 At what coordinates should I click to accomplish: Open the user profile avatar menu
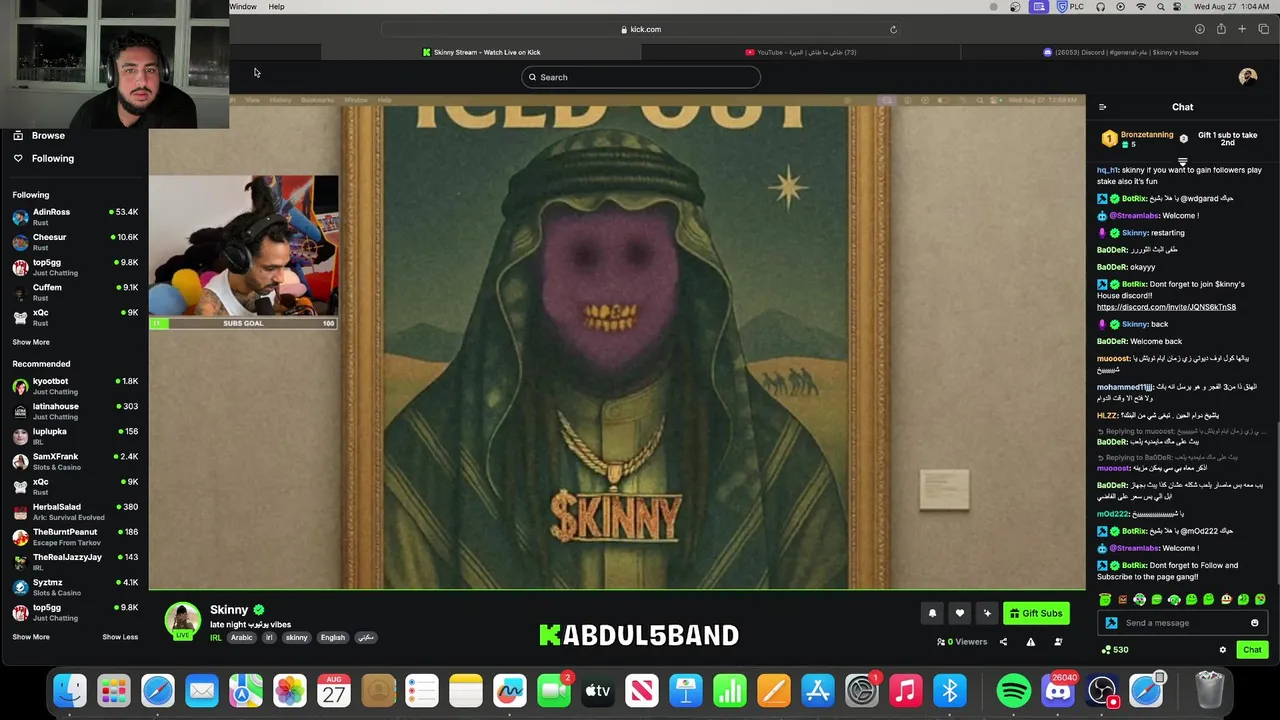pyautogui.click(x=1247, y=77)
